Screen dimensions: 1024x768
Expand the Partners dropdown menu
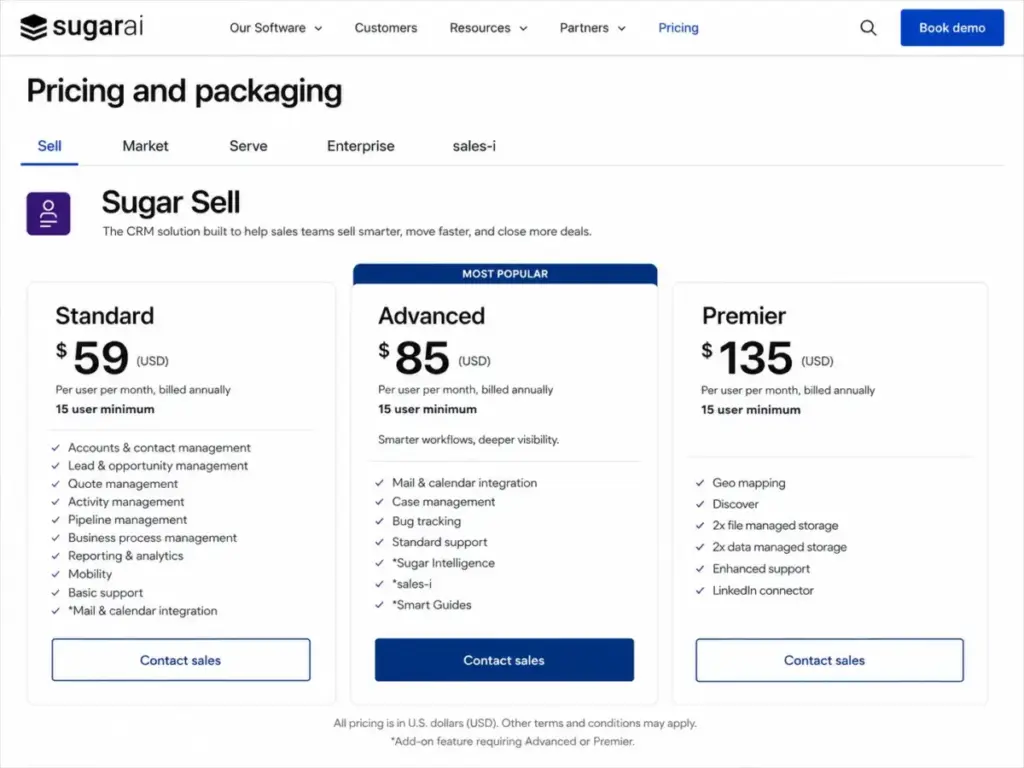click(592, 28)
